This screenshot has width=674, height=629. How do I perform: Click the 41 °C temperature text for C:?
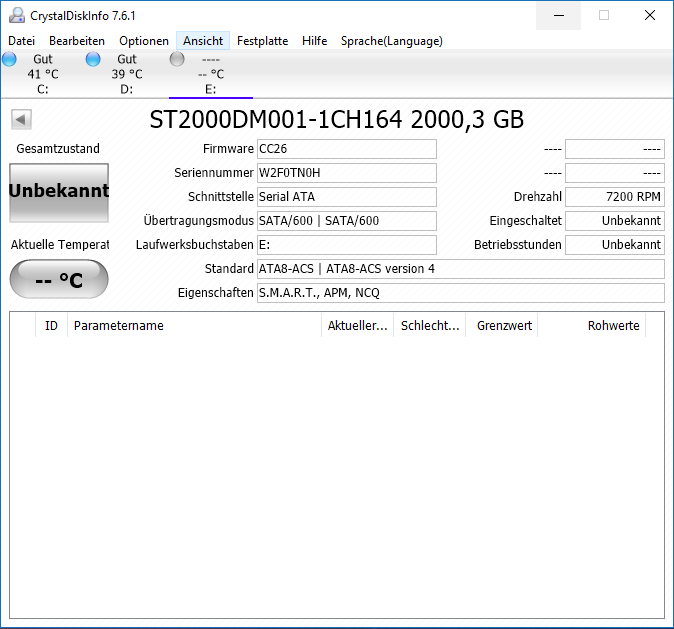(x=43, y=74)
